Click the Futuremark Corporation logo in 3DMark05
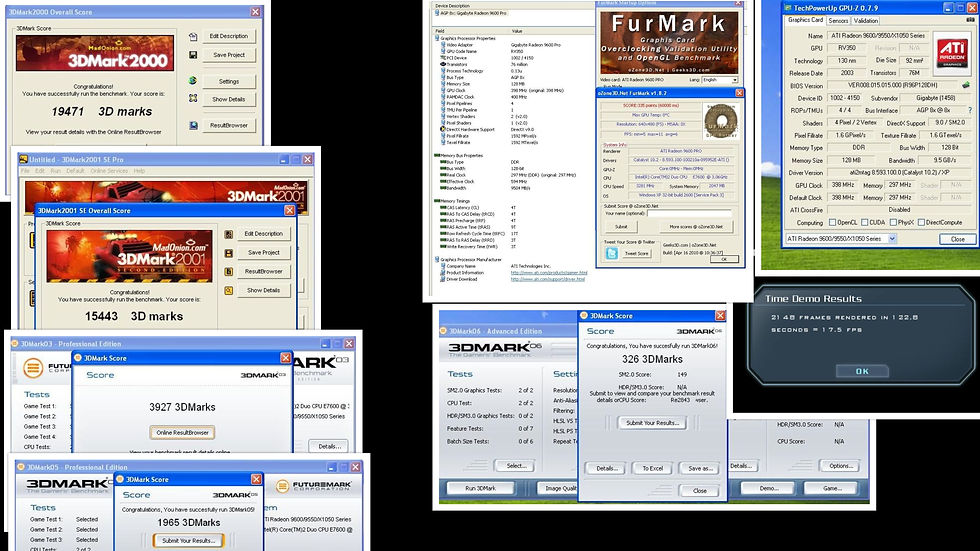 tap(314, 485)
